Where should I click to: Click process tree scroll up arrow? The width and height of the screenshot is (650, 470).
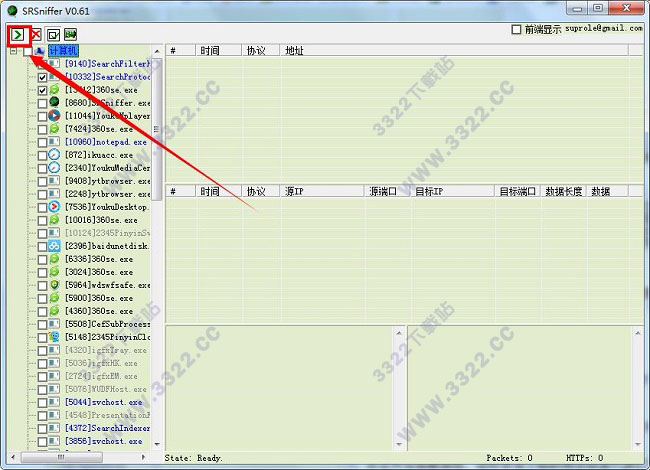coord(157,51)
